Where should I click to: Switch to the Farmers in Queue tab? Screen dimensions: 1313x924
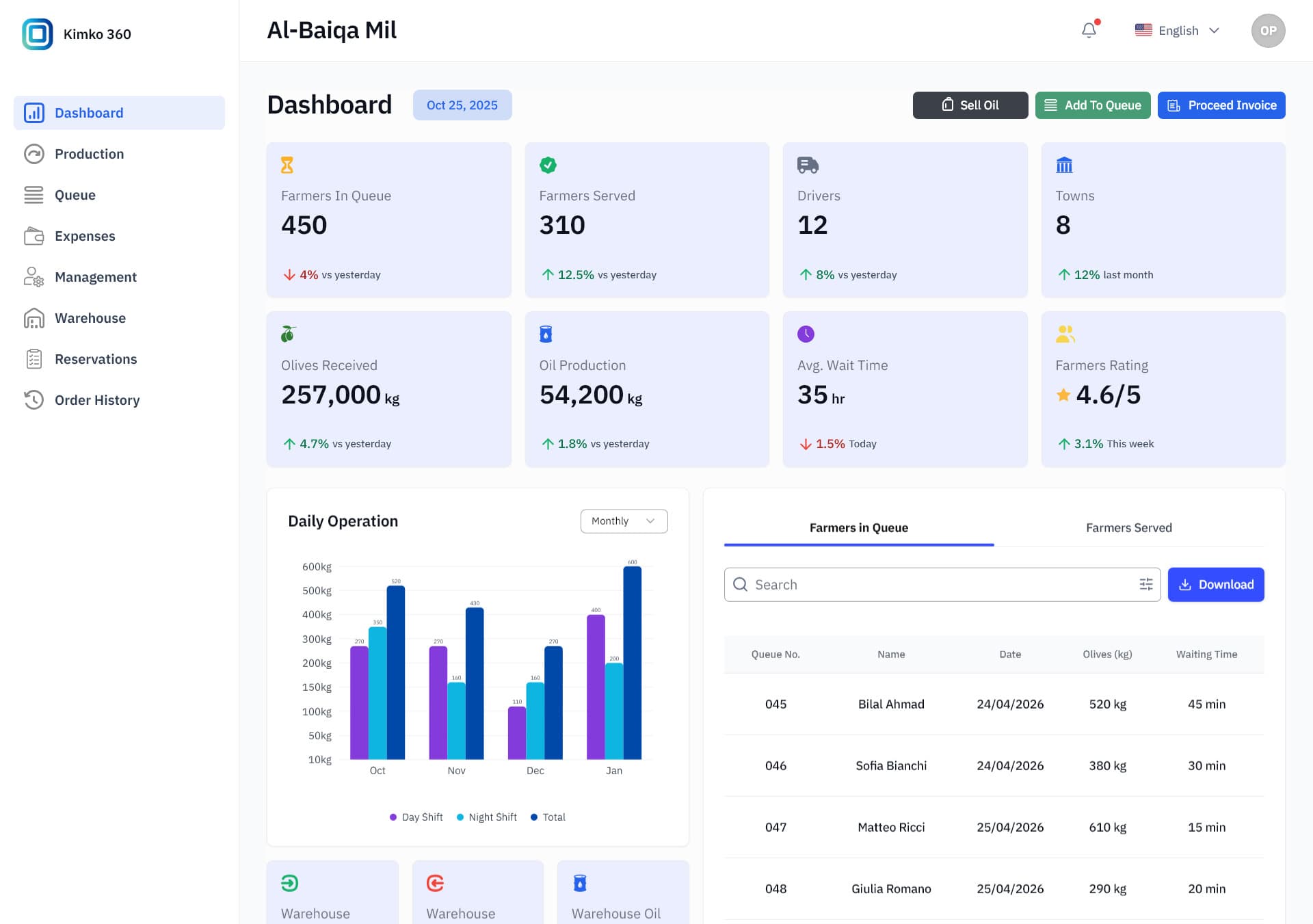point(858,527)
